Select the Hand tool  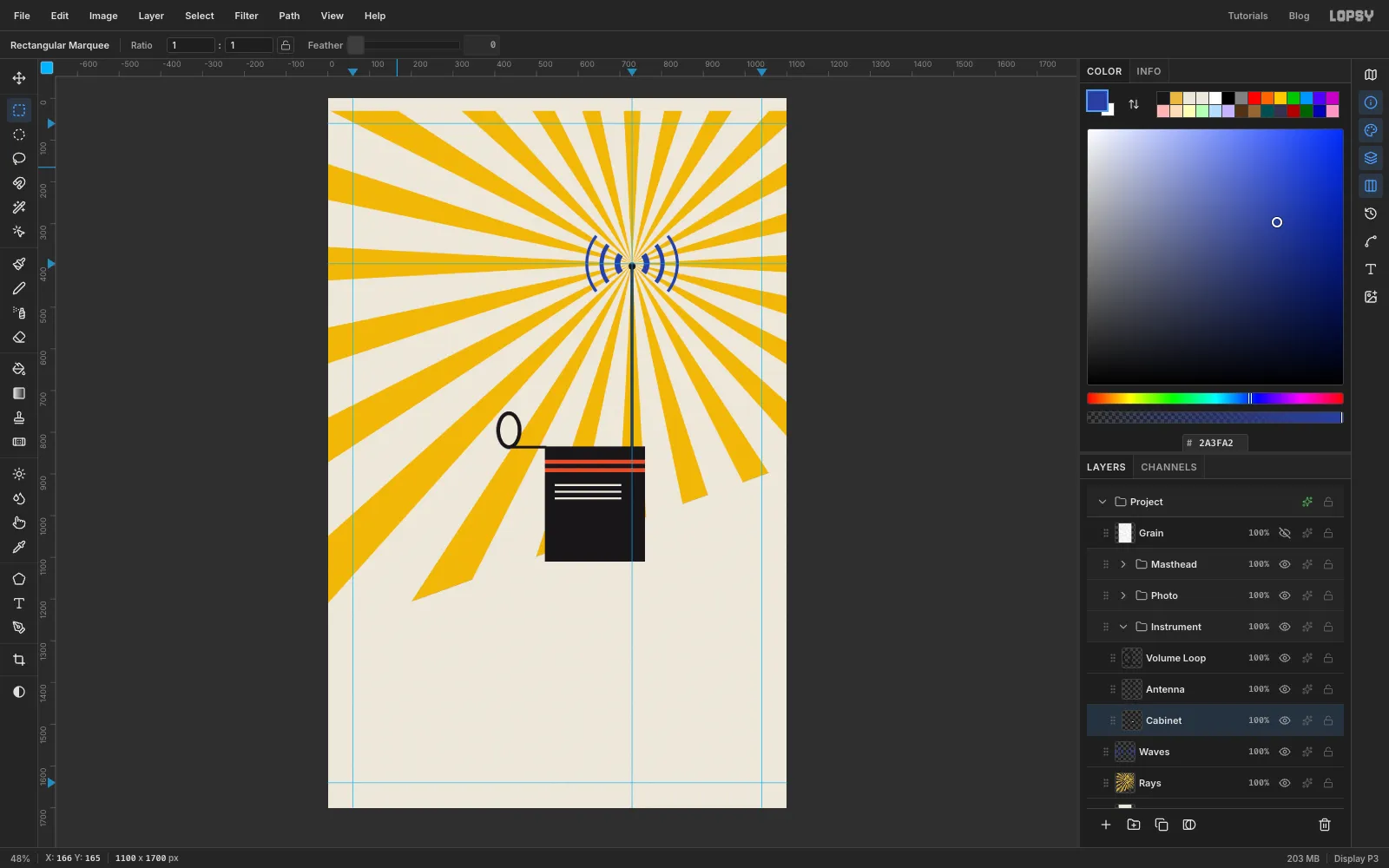[x=19, y=523]
